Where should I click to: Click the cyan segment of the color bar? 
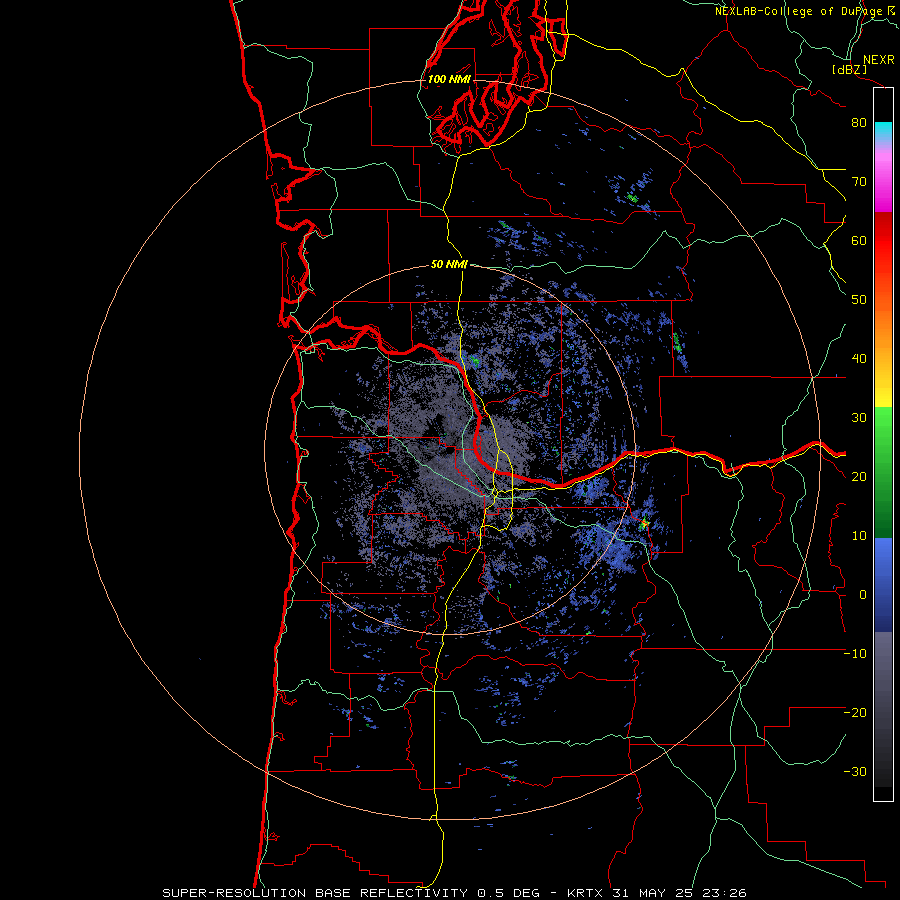click(883, 131)
